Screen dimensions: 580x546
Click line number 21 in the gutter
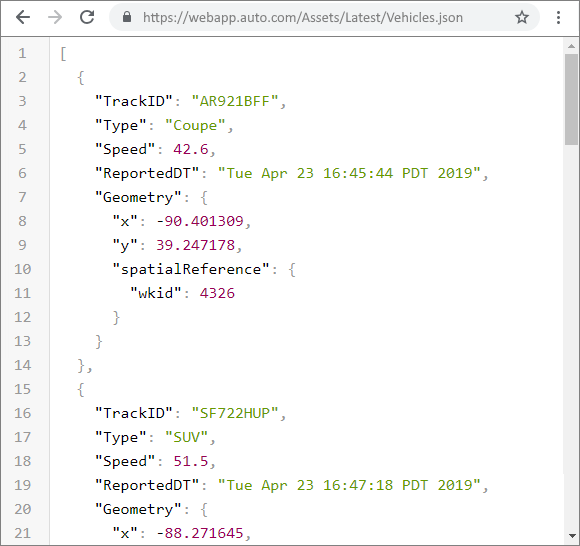tap(23, 533)
